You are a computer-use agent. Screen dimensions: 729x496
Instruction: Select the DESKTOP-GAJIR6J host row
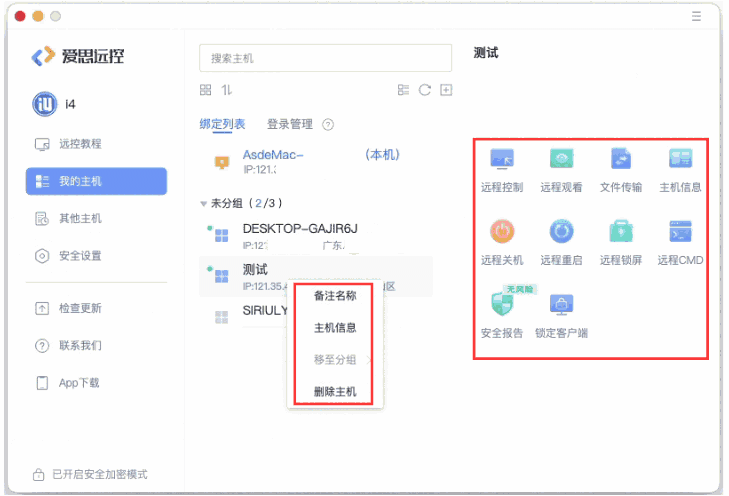[x=316, y=236]
